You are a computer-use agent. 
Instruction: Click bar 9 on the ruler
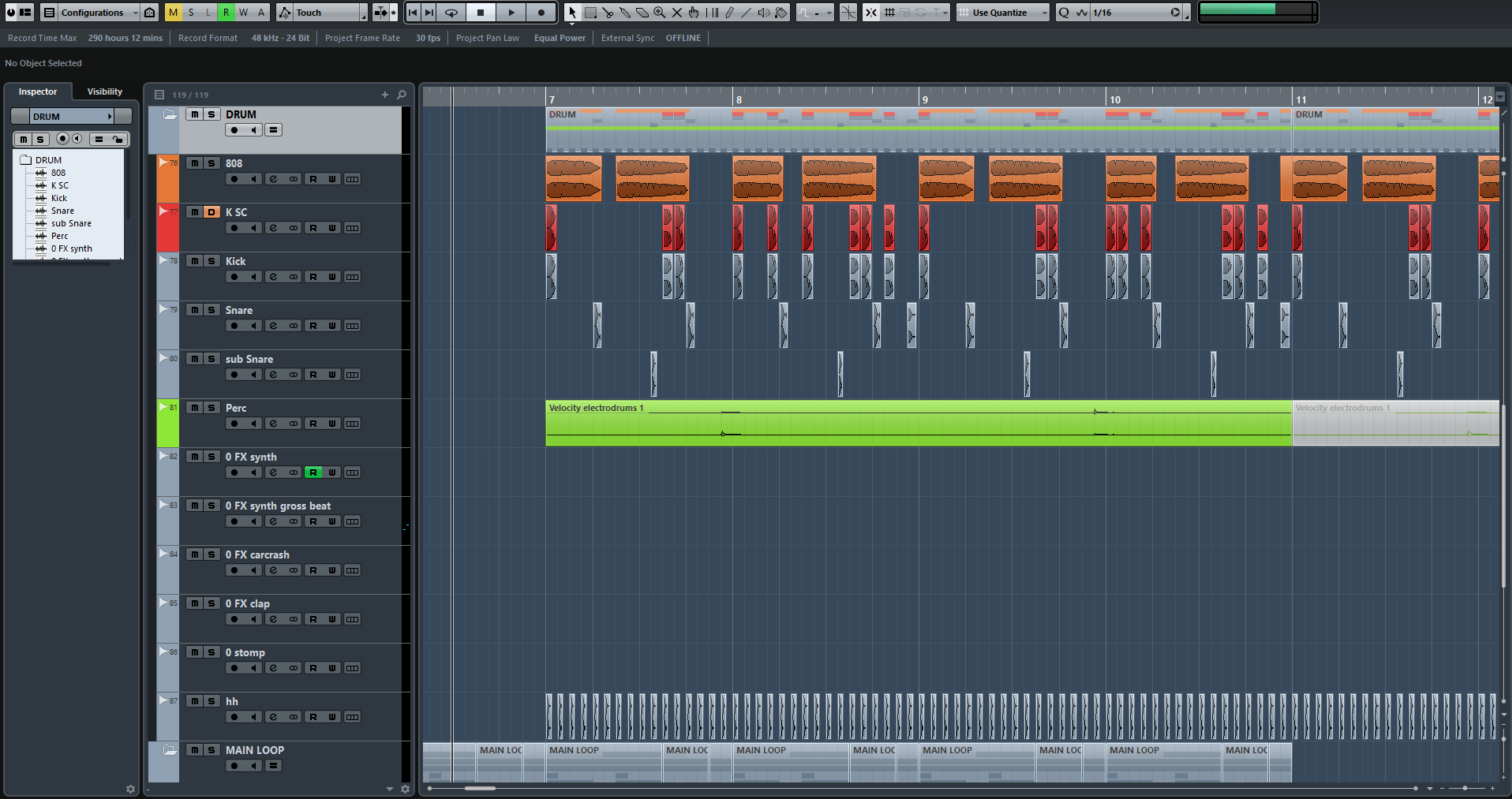[x=925, y=99]
